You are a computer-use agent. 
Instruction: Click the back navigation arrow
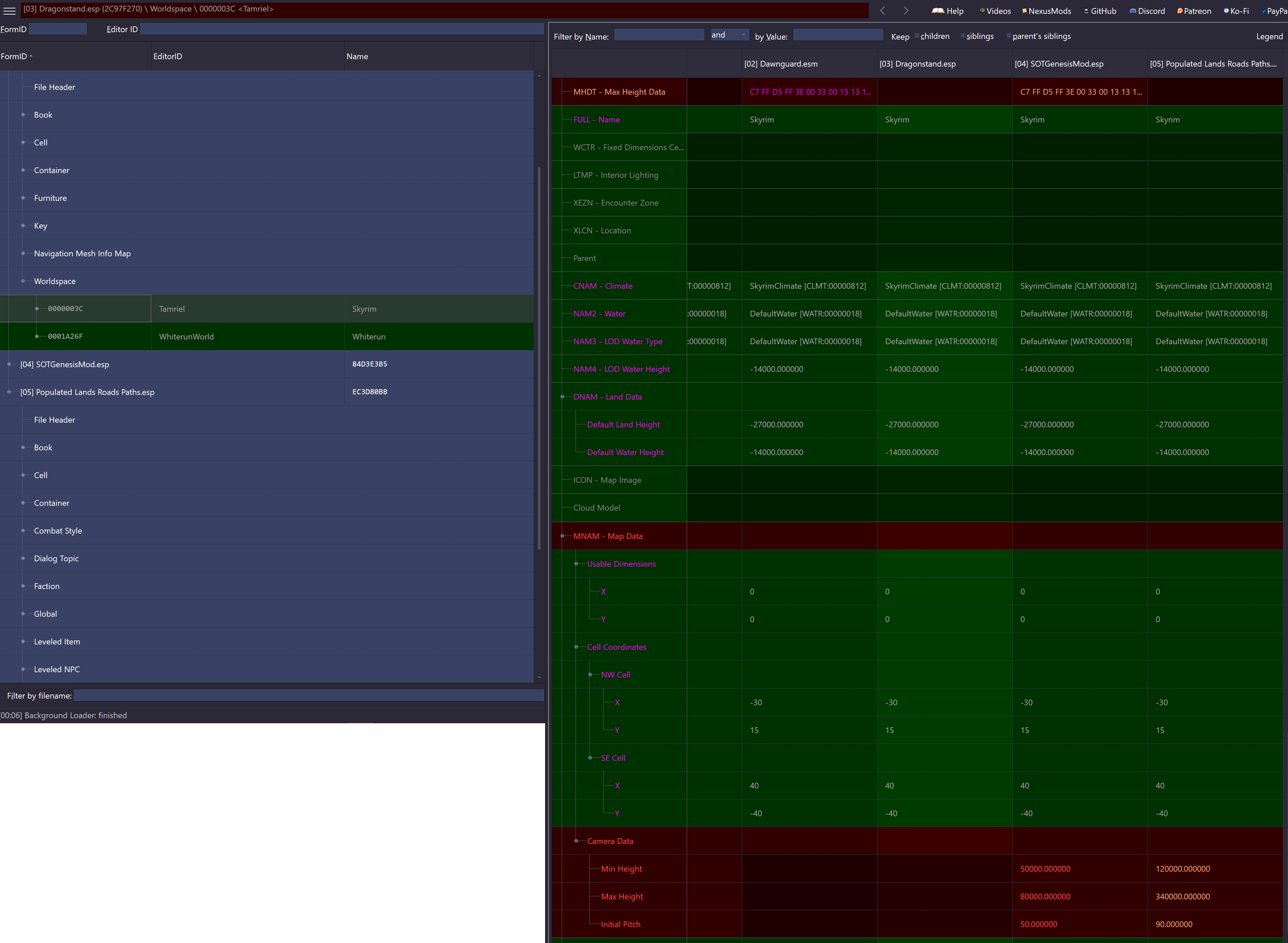pos(883,10)
